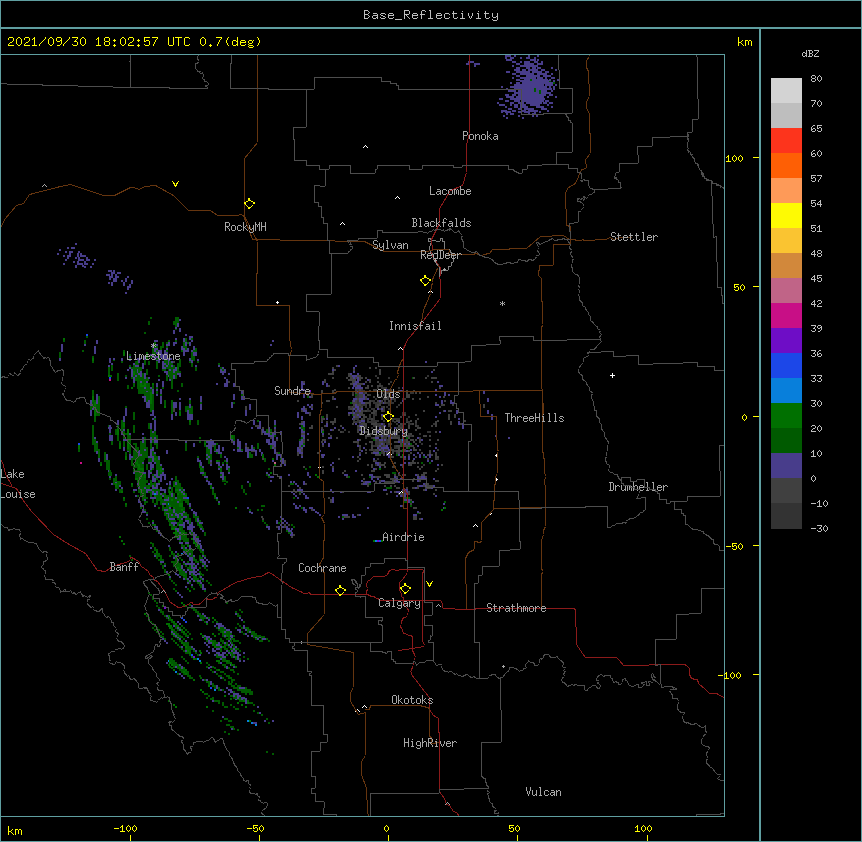Viewport: 862px width, 842px height.
Task: Click the Olds label
Action: coord(388,394)
